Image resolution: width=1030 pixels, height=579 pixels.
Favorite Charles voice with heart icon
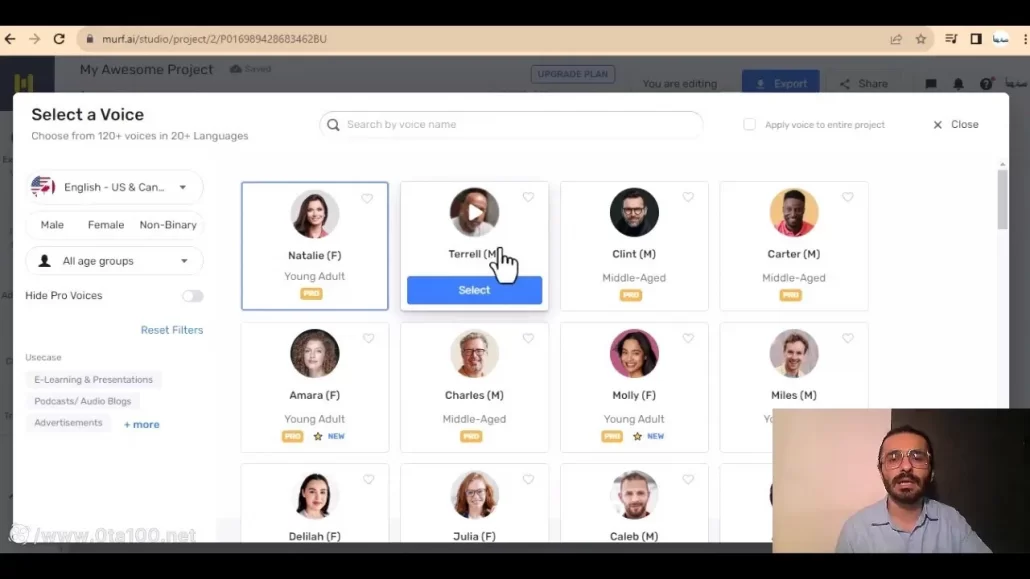pyautogui.click(x=528, y=339)
